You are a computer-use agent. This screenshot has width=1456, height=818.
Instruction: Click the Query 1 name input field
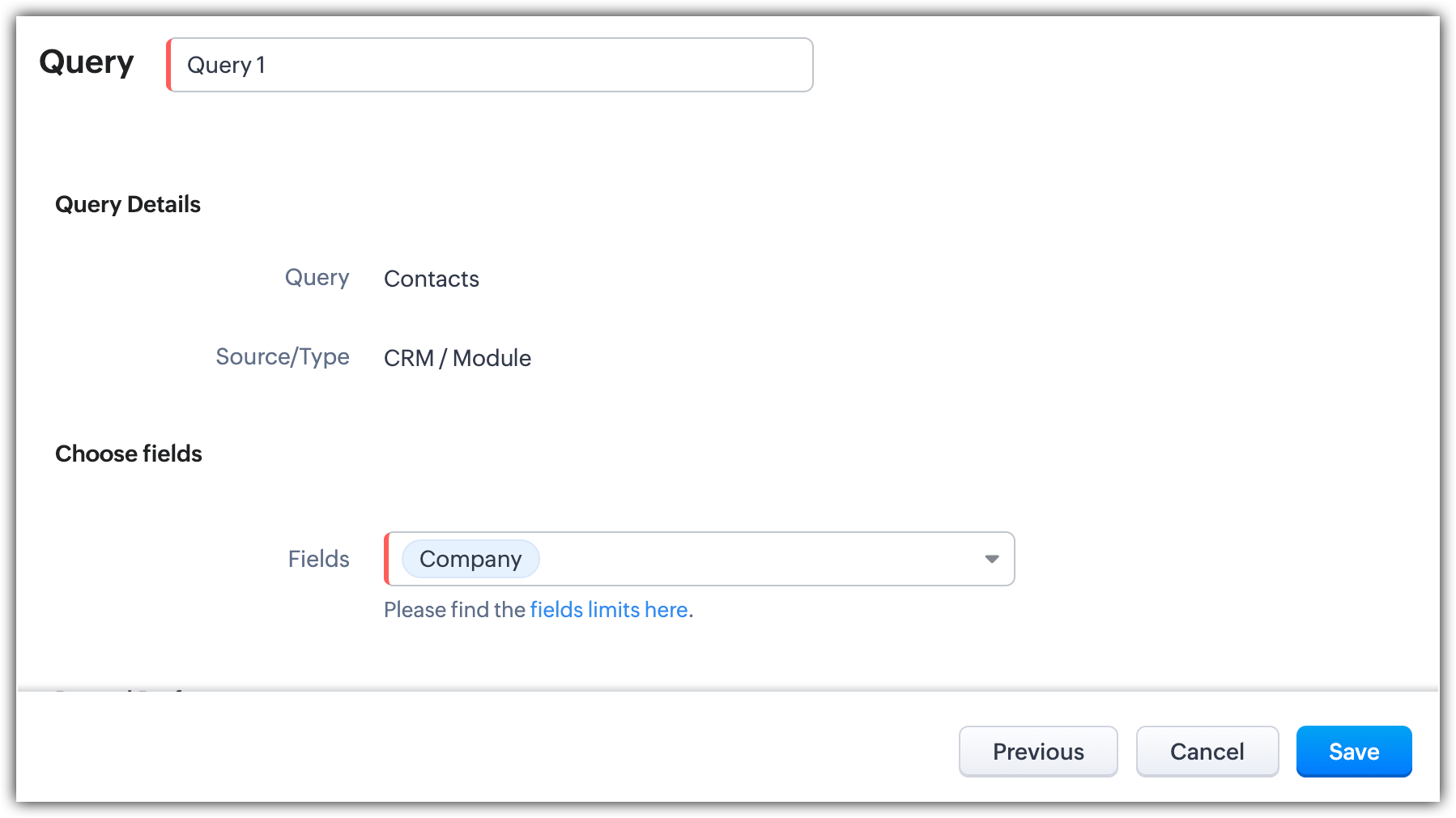point(489,65)
